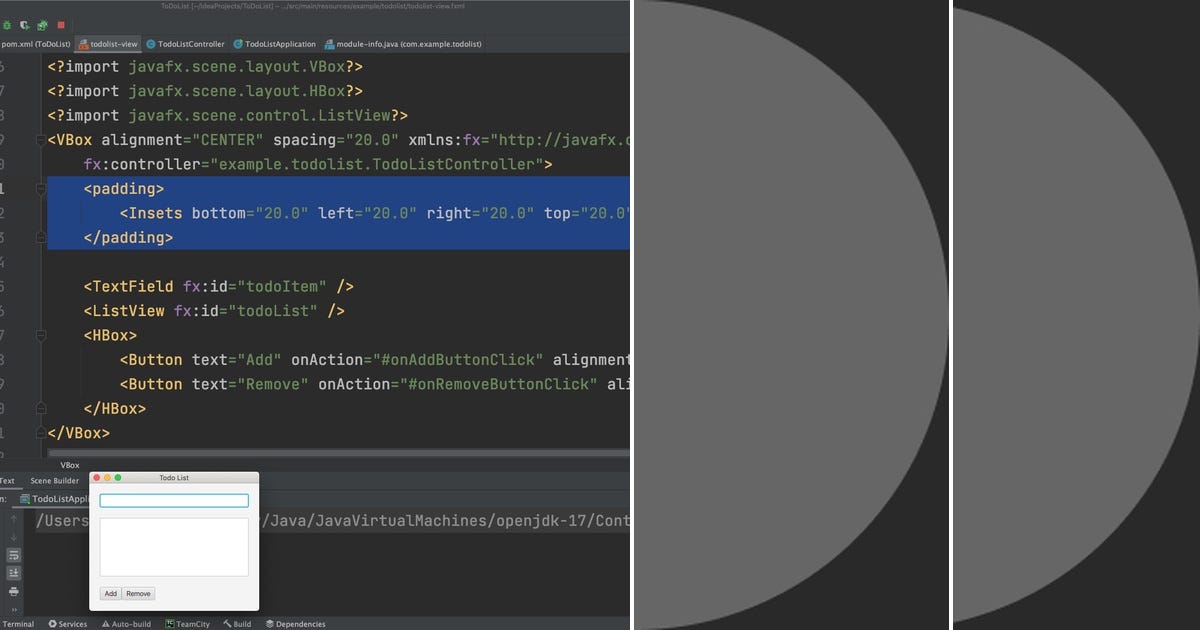Open the TeamCity tool window icon

[187, 623]
